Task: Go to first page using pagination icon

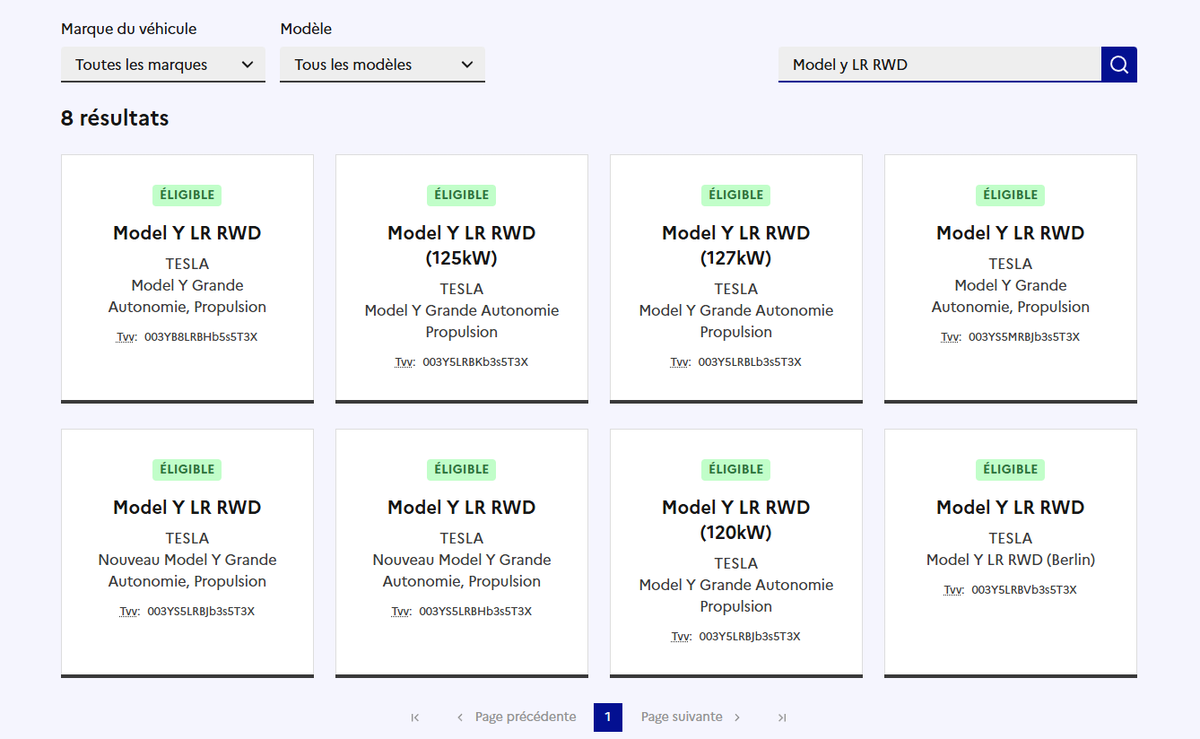Action: [x=415, y=717]
